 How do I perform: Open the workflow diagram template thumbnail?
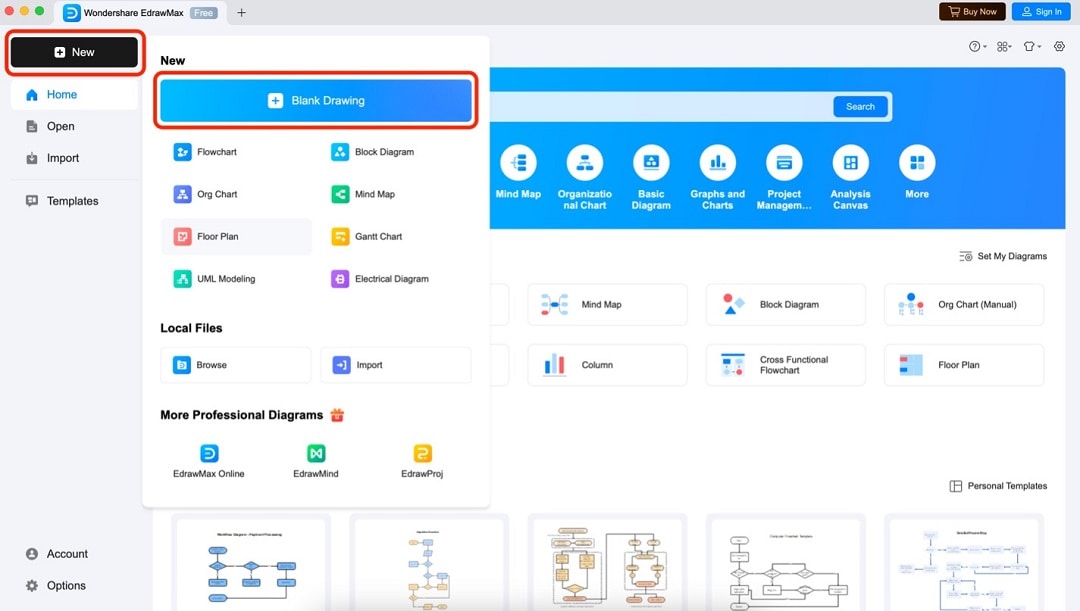tap(250, 564)
